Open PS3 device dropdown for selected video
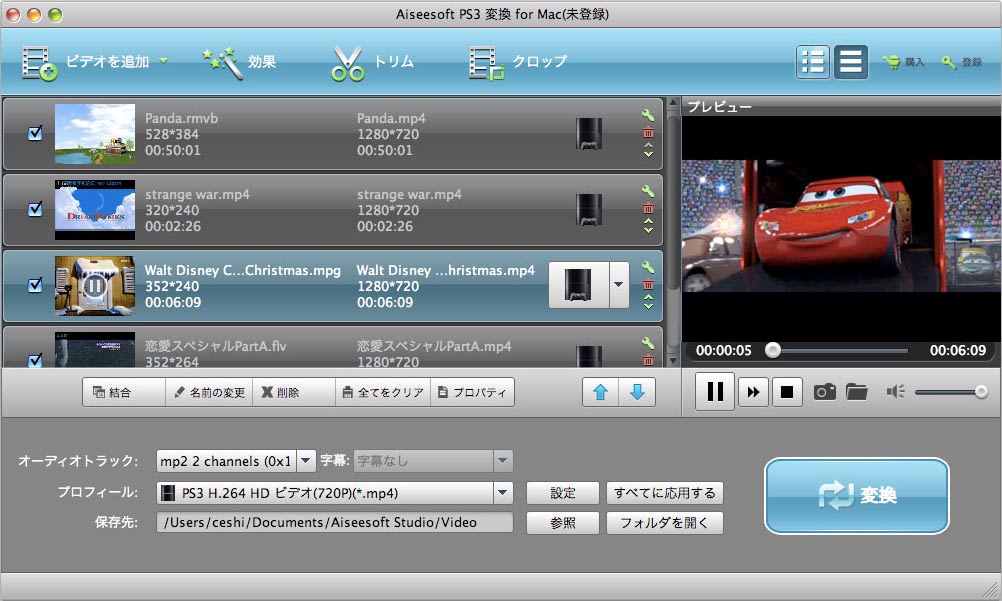The width and height of the screenshot is (1002, 601). point(619,285)
